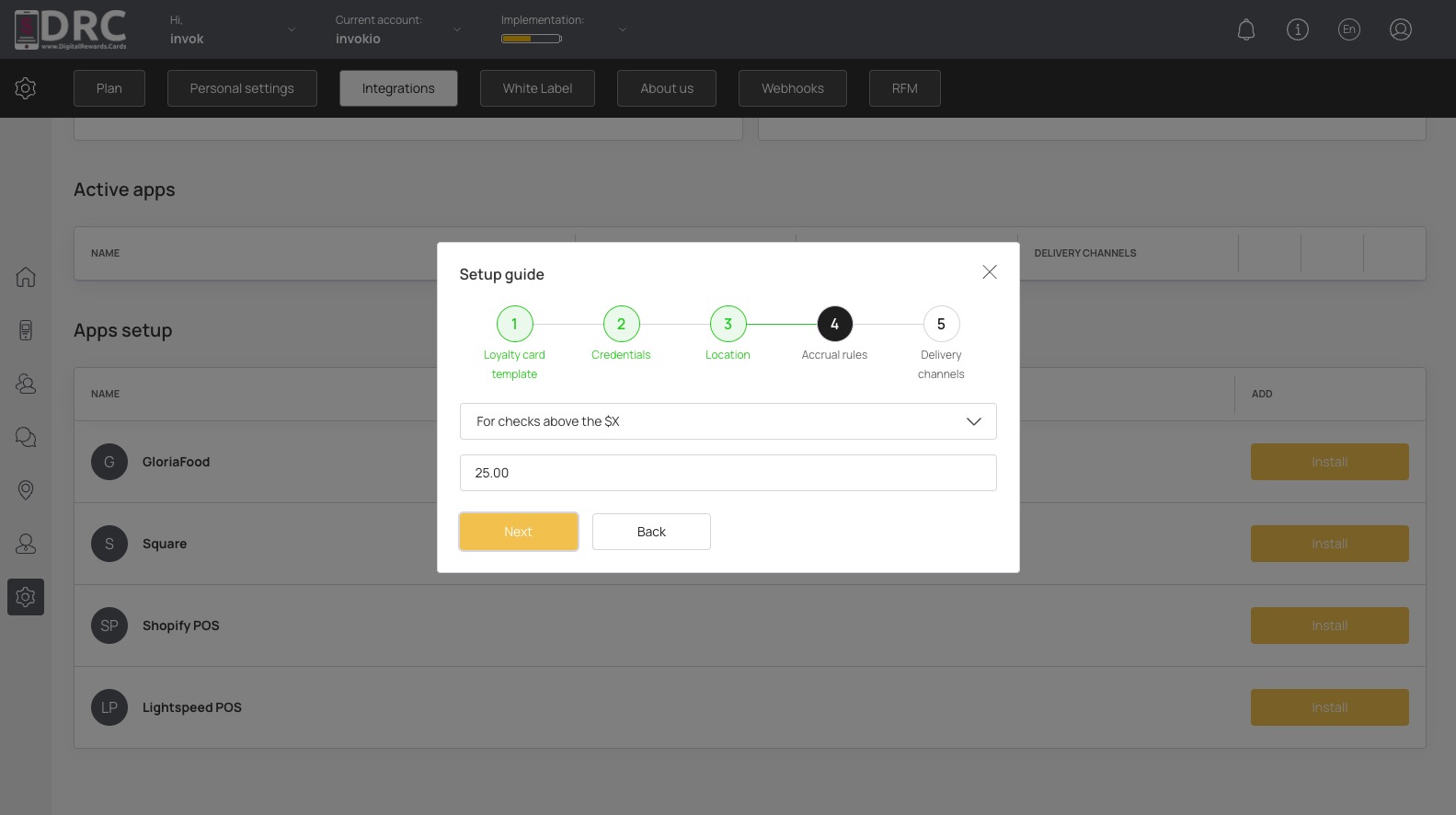The height and width of the screenshot is (815, 1456).
Task: Open the location pin sidebar icon
Action: click(x=26, y=490)
